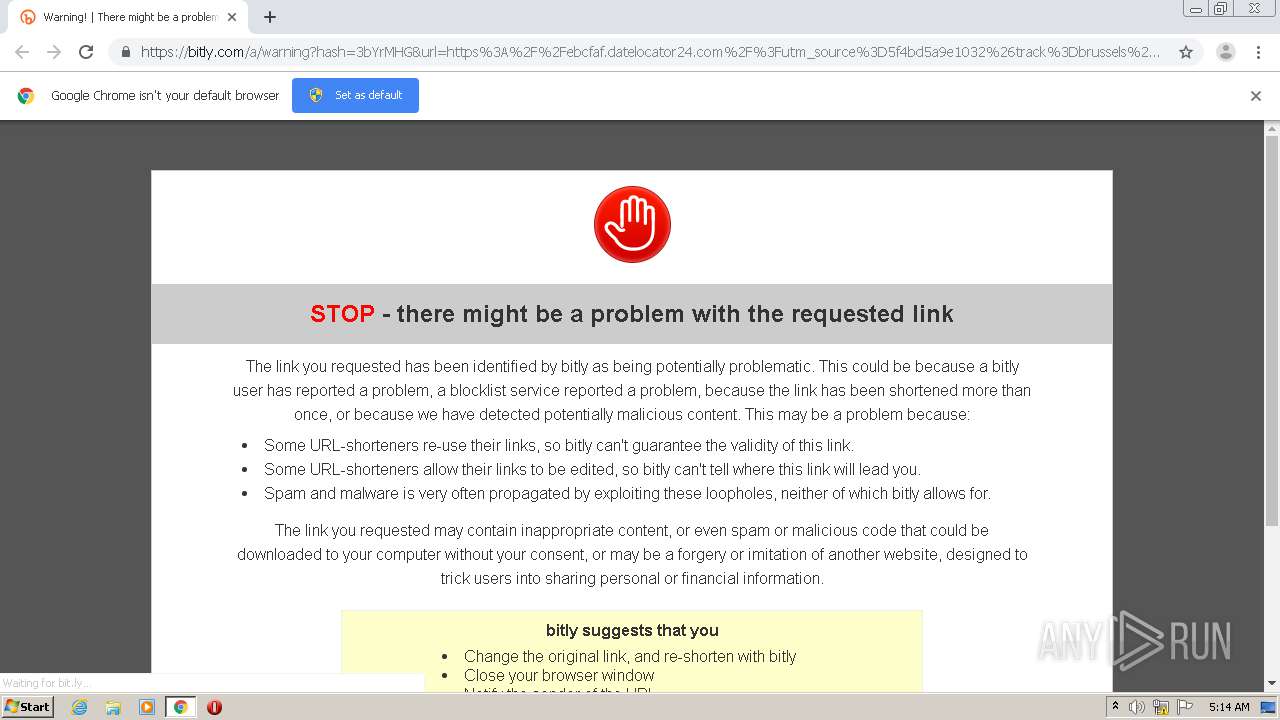Restore down the Chrome window
1280x720 pixels.
click(x=1221, y=9)
